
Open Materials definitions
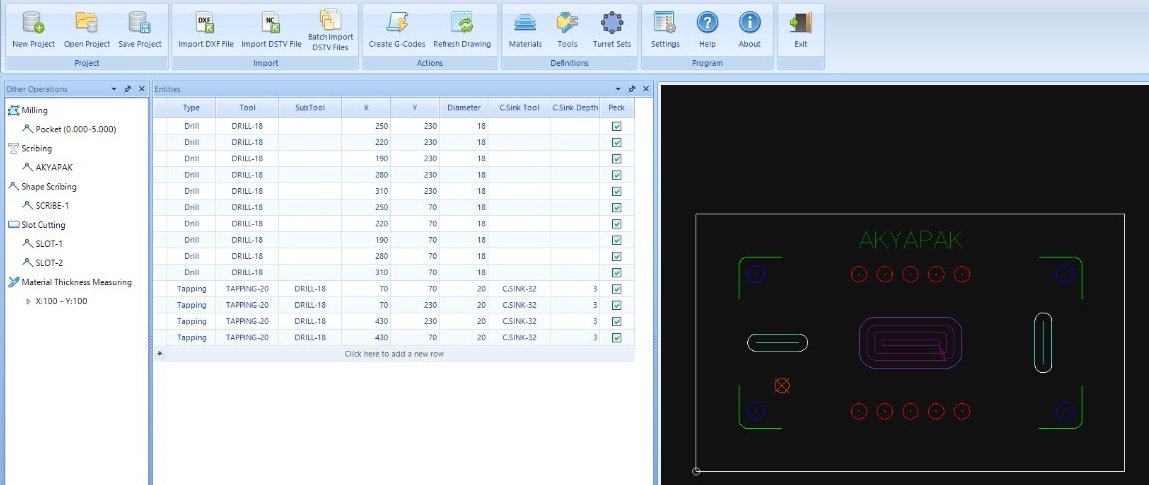click(525, 31)
